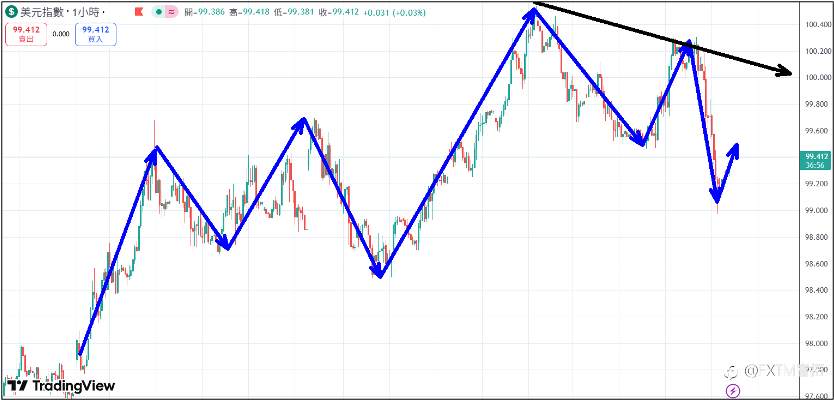Click the 98.200 price scale label

point(818,317)
